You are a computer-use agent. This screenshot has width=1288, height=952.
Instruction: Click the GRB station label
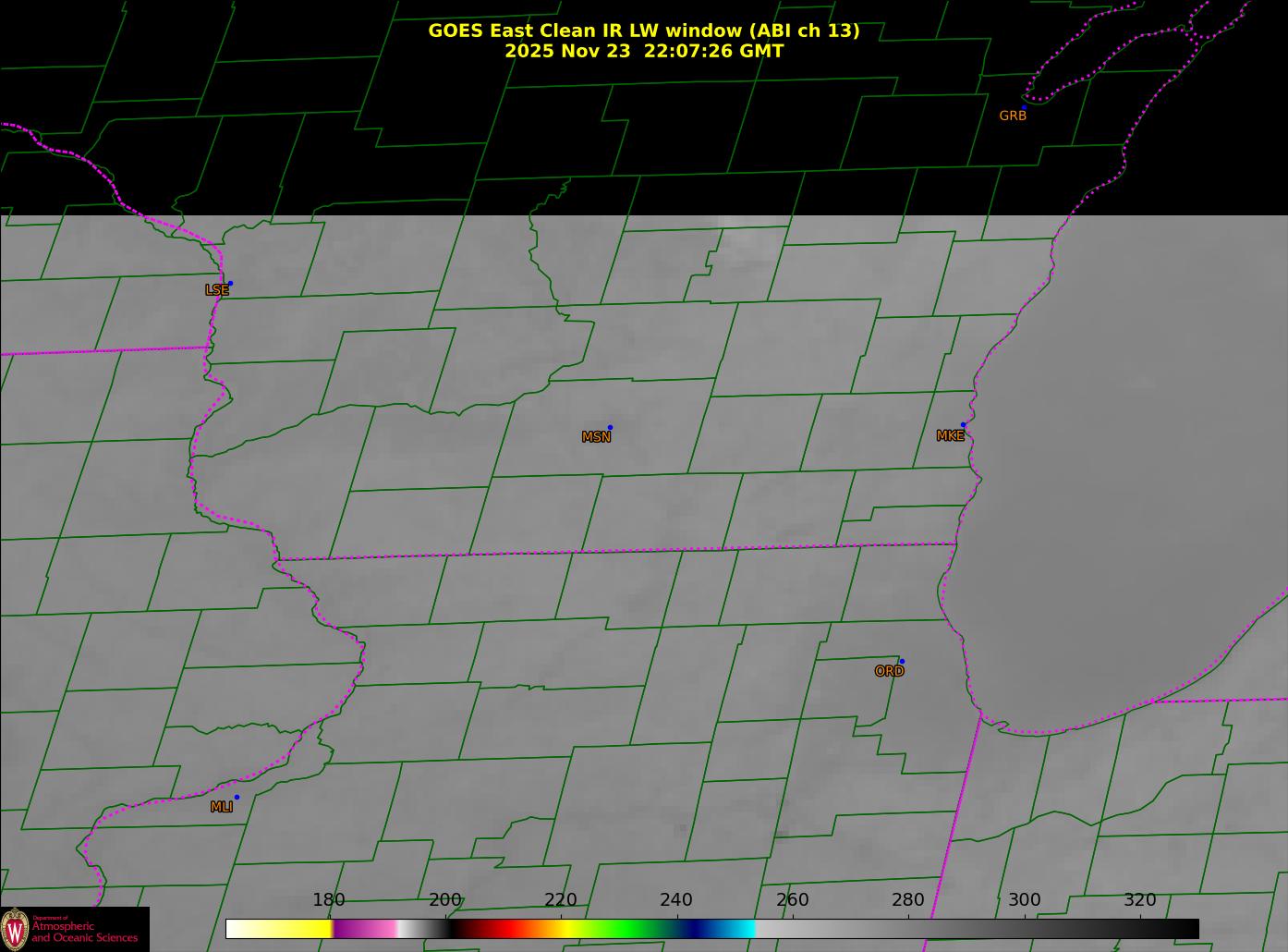(1013, 116)
